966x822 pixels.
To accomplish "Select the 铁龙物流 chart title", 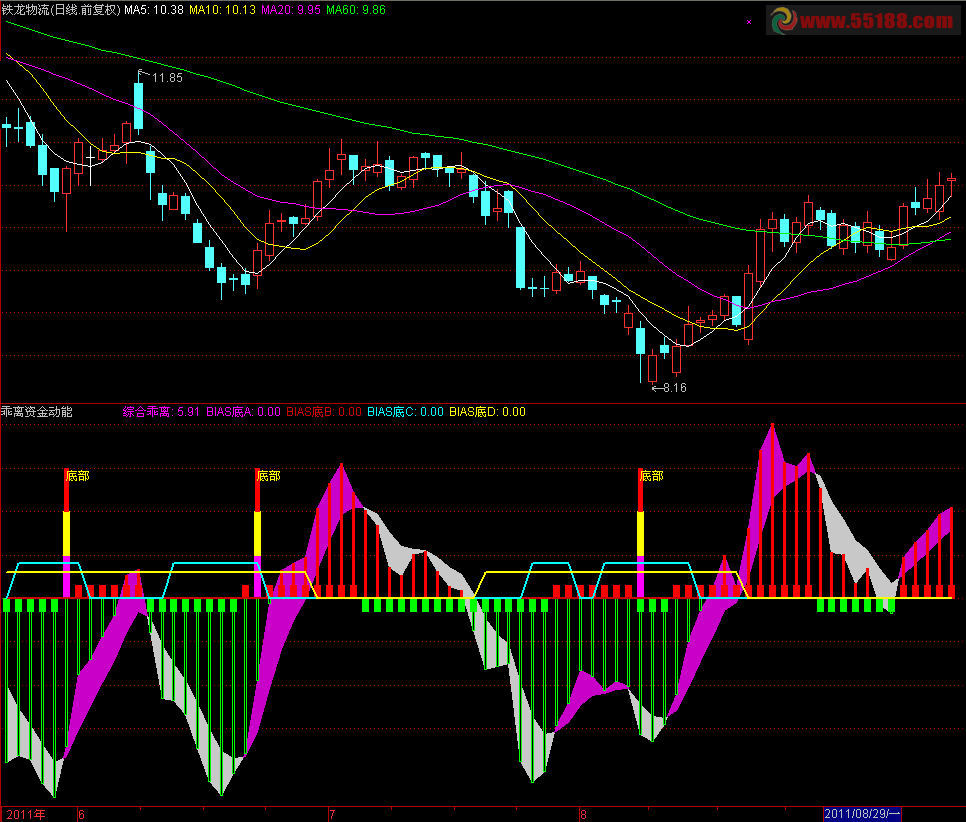I will click(60, 9).
